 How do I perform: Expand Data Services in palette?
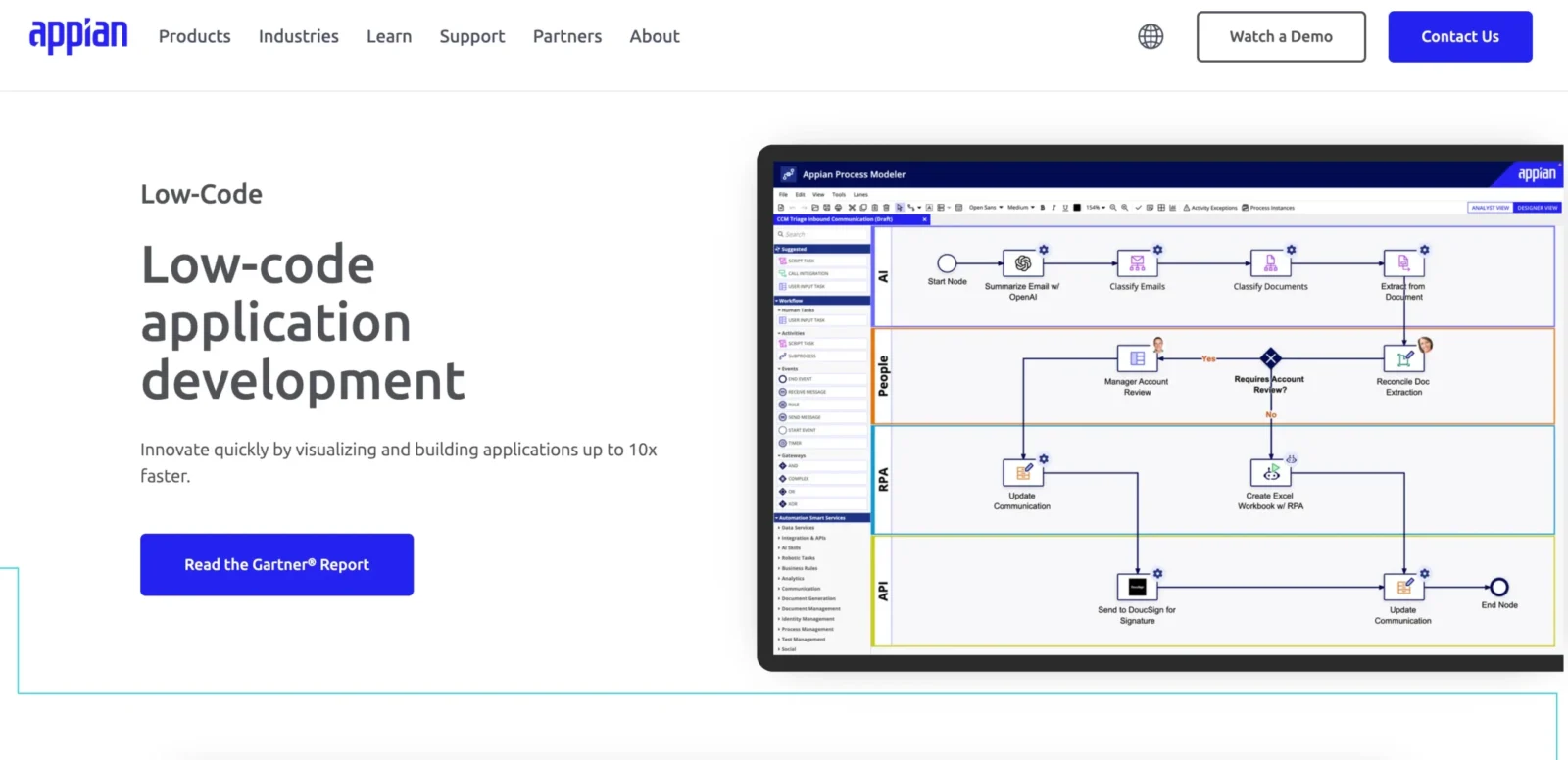pos(797,528)
